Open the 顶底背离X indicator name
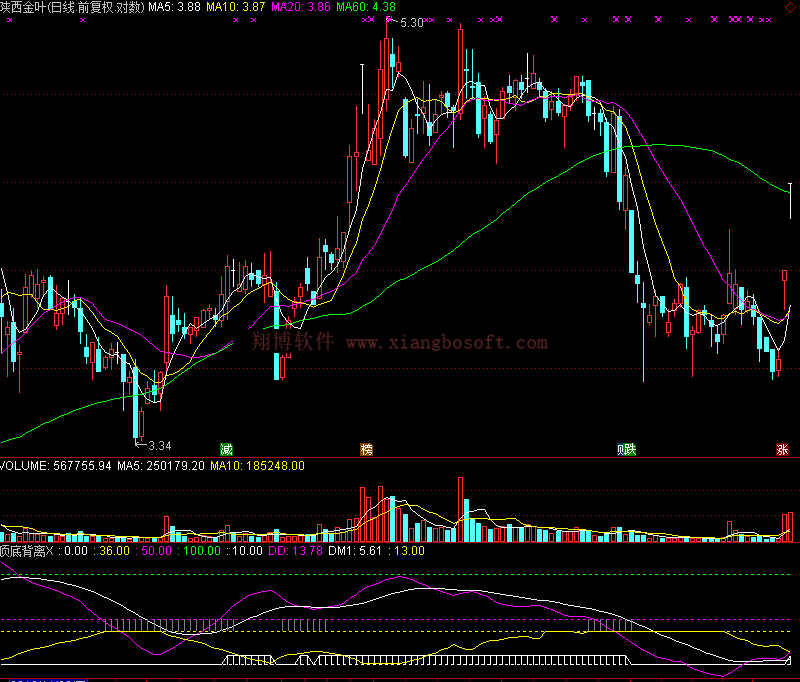 [28, 550]
